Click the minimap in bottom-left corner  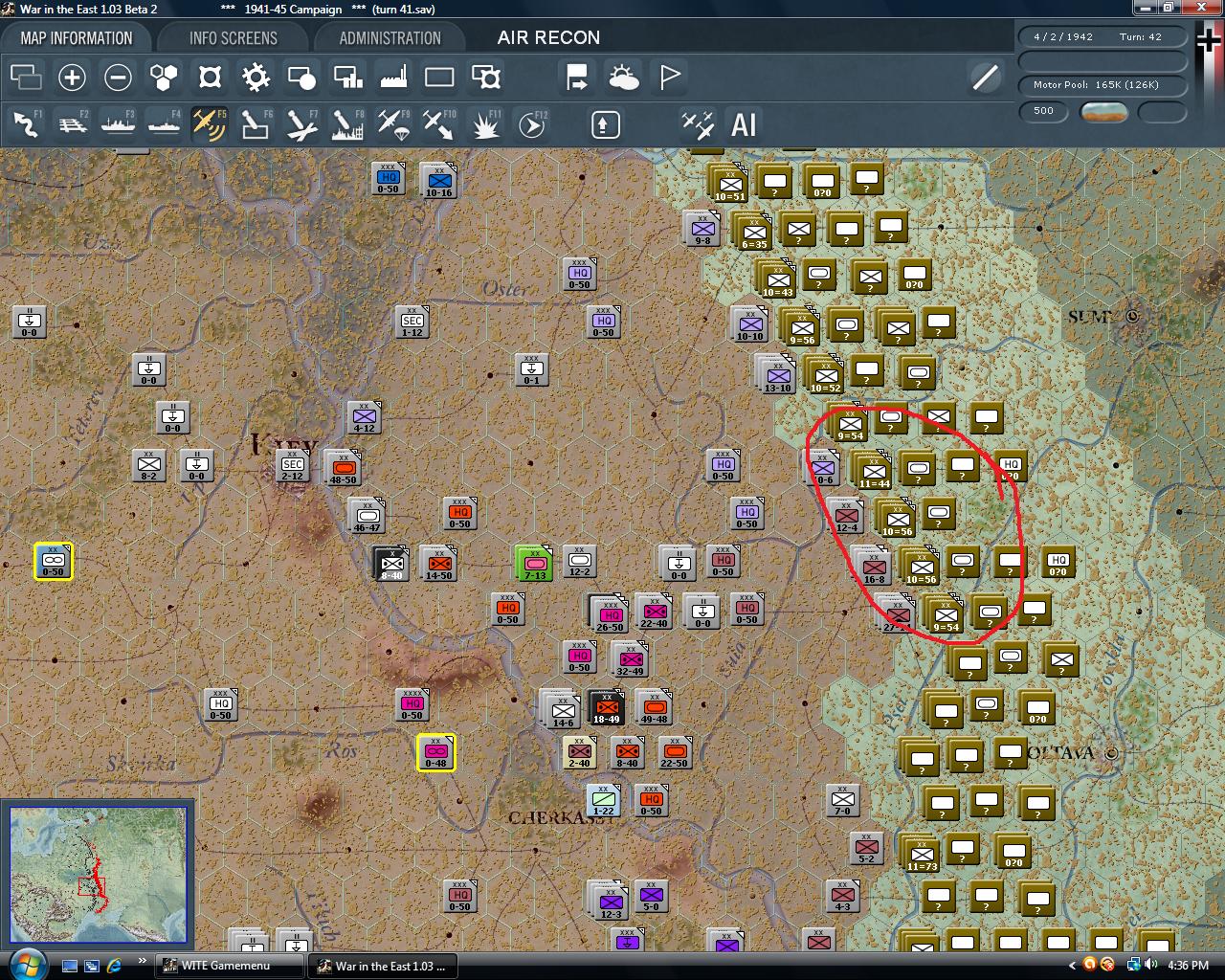click(98, 875)
